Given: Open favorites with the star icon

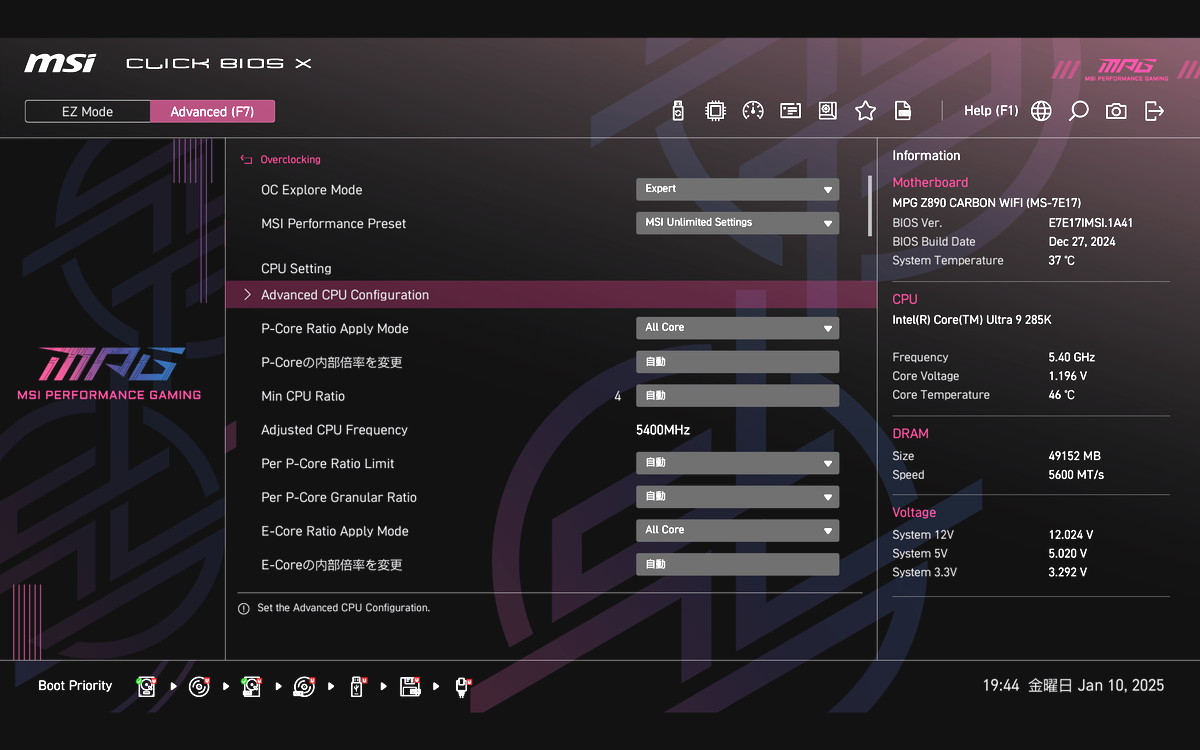Looking at the screenshot, I should point(865,111).
